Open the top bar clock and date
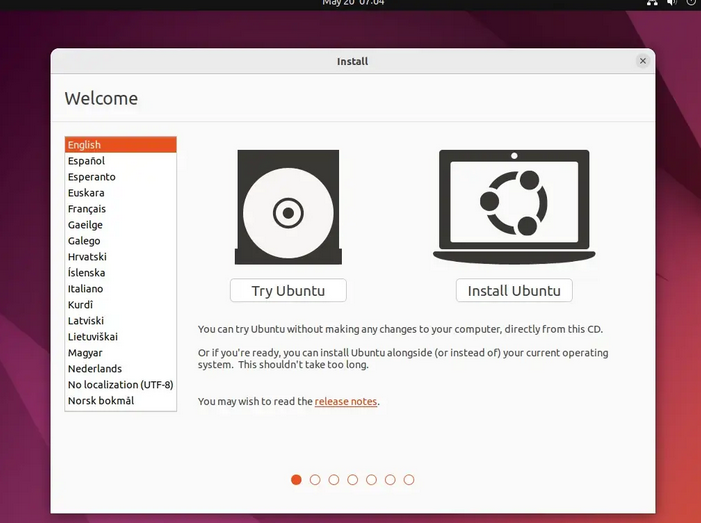The height and width of the screenshot is (523, 701). click(x=353, y=3)
